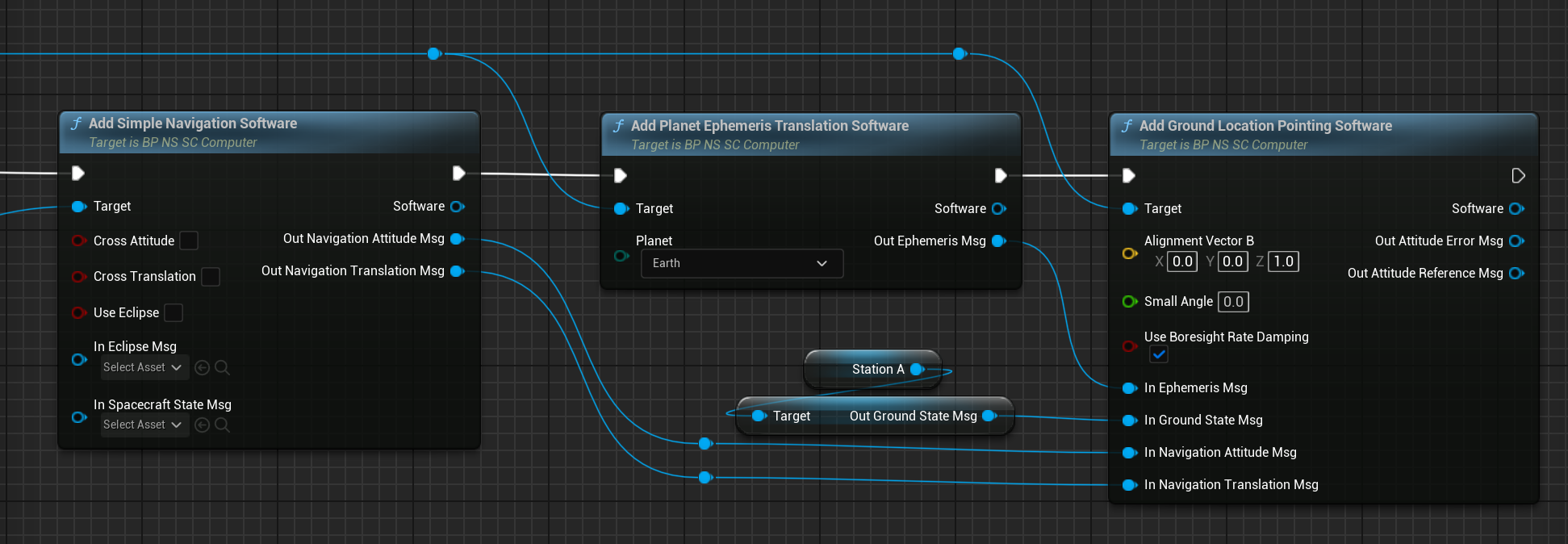Click the Alignment Vector B Z value field
Viewport: 1568px width, 544px height.
tap(1283, 262)
